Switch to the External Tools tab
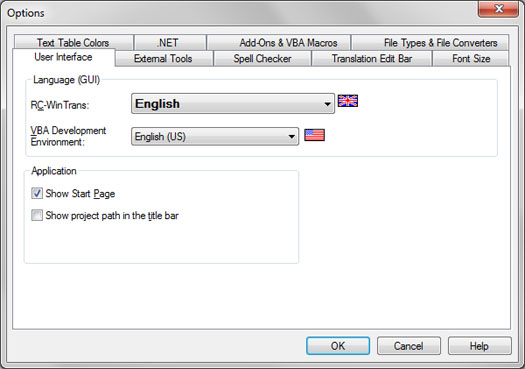The width and height of the screenshot is (525, 369). (x=164, y=59)
